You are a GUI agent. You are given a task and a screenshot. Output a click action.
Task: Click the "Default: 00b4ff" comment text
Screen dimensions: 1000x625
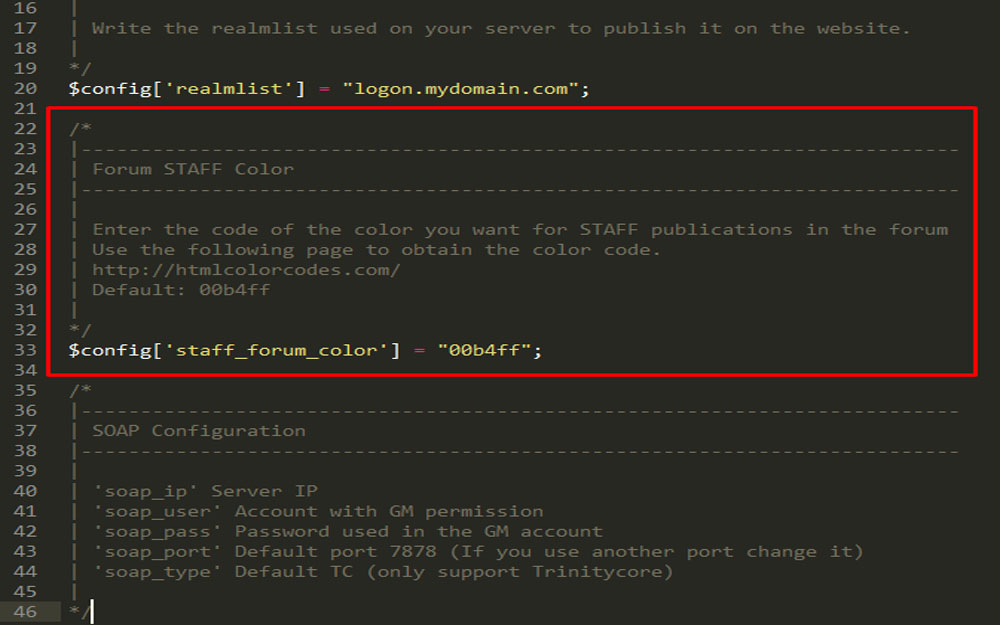181,290
